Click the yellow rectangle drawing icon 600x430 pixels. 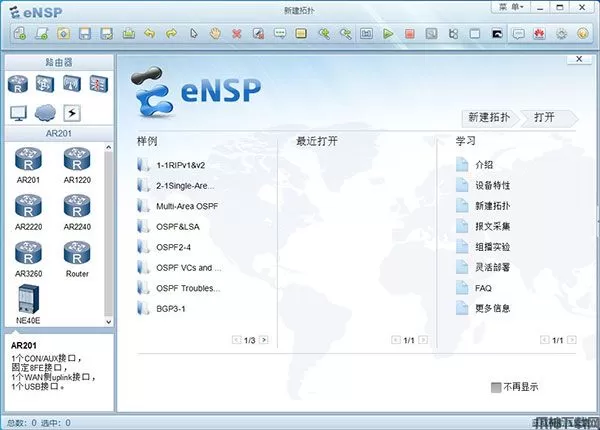(301, 34)
